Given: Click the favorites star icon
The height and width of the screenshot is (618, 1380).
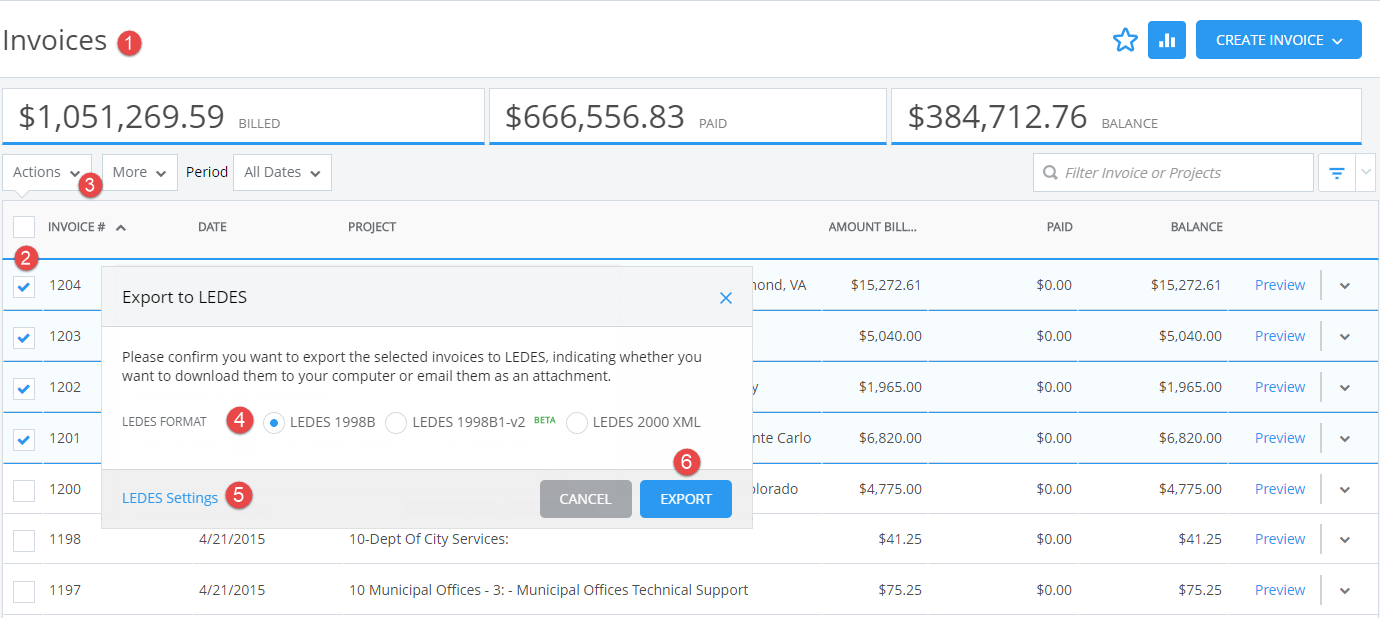Looking at the screenshot, I should [x=1126, y=39].
